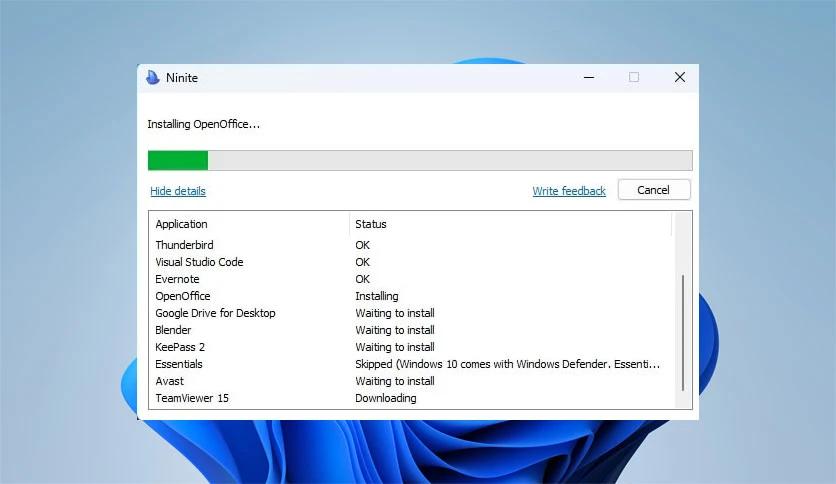The width and height of the screenshot is (836, 484).
Task: Click the Downloading status for TeamViewer 15
Action: point(385,399)
